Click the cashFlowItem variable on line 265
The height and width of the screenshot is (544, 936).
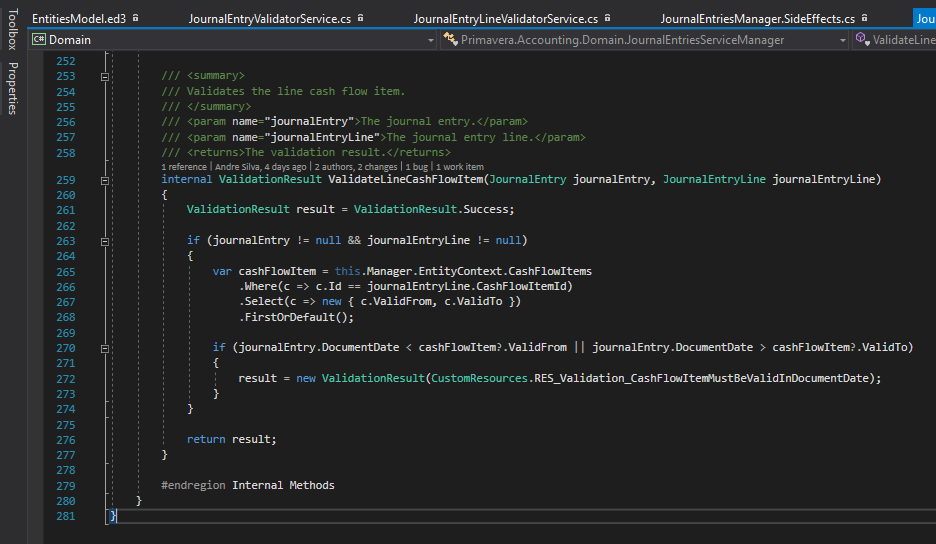tap(277, 271)
